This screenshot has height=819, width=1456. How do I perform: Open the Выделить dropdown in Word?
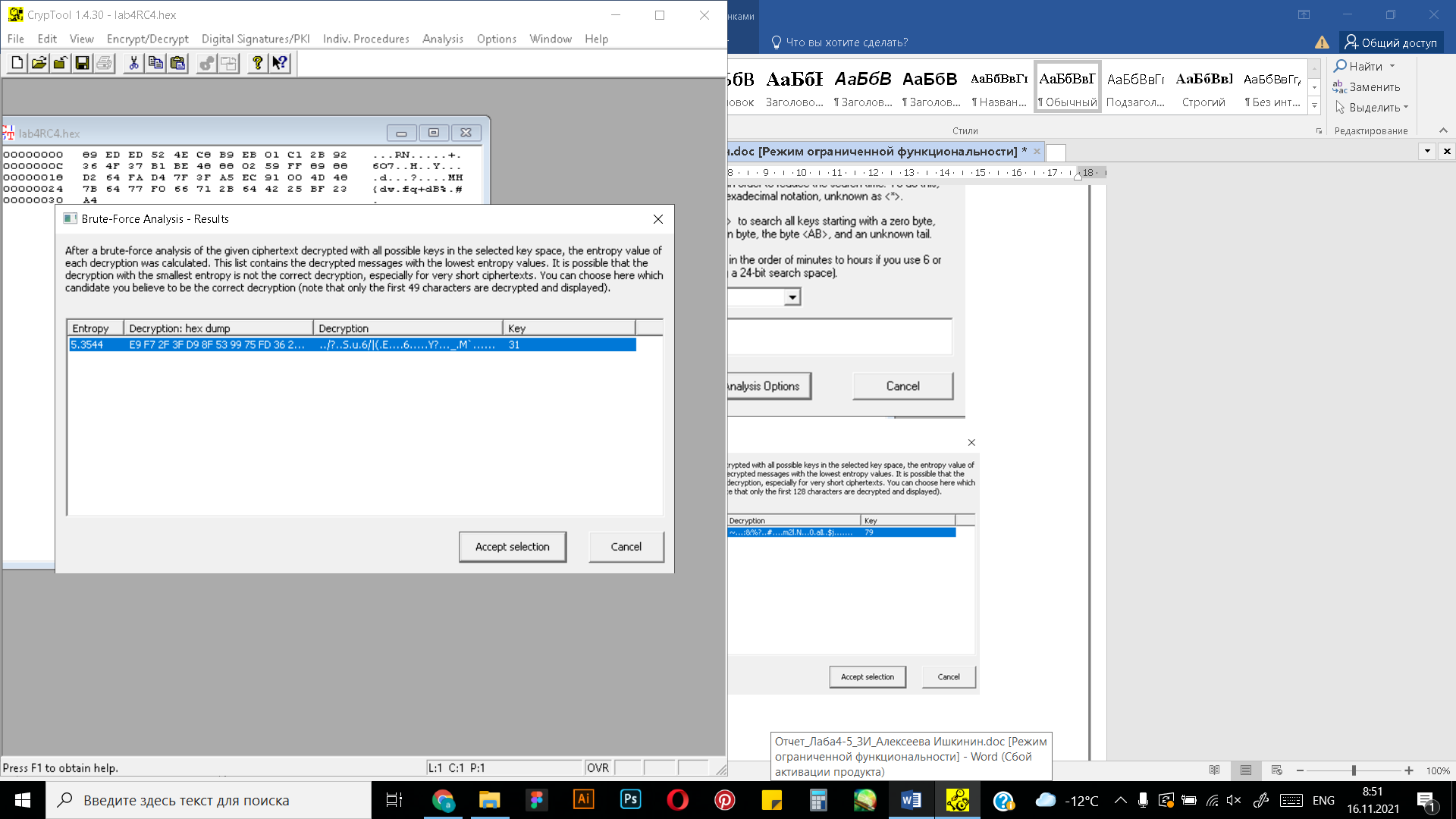click(x=1371, y=108)
